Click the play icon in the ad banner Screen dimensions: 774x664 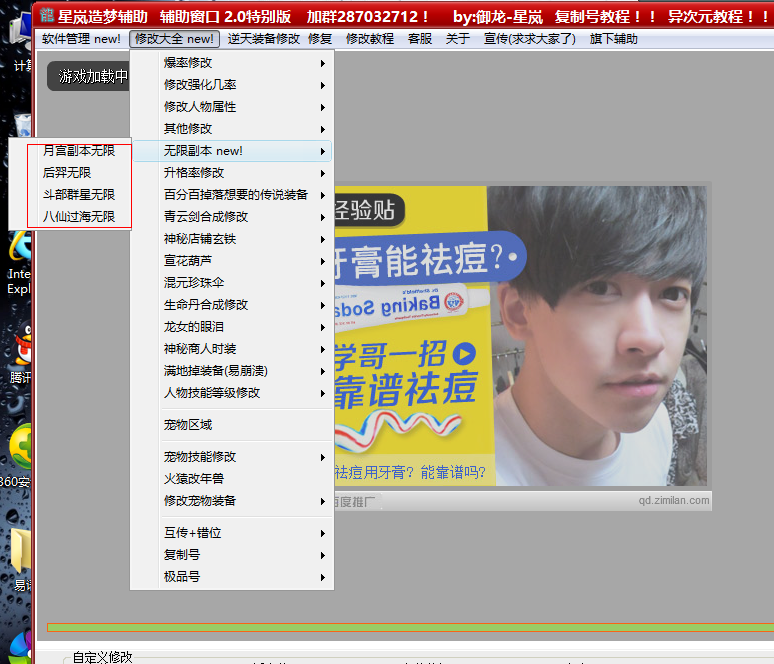coord(463,353)
